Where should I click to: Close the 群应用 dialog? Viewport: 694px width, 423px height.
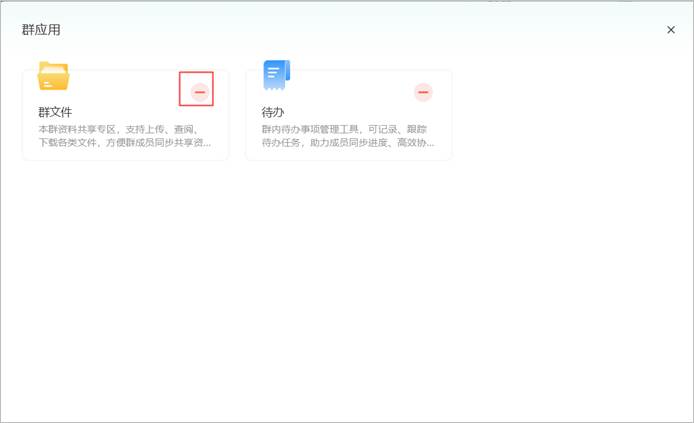tap(671, 30)
